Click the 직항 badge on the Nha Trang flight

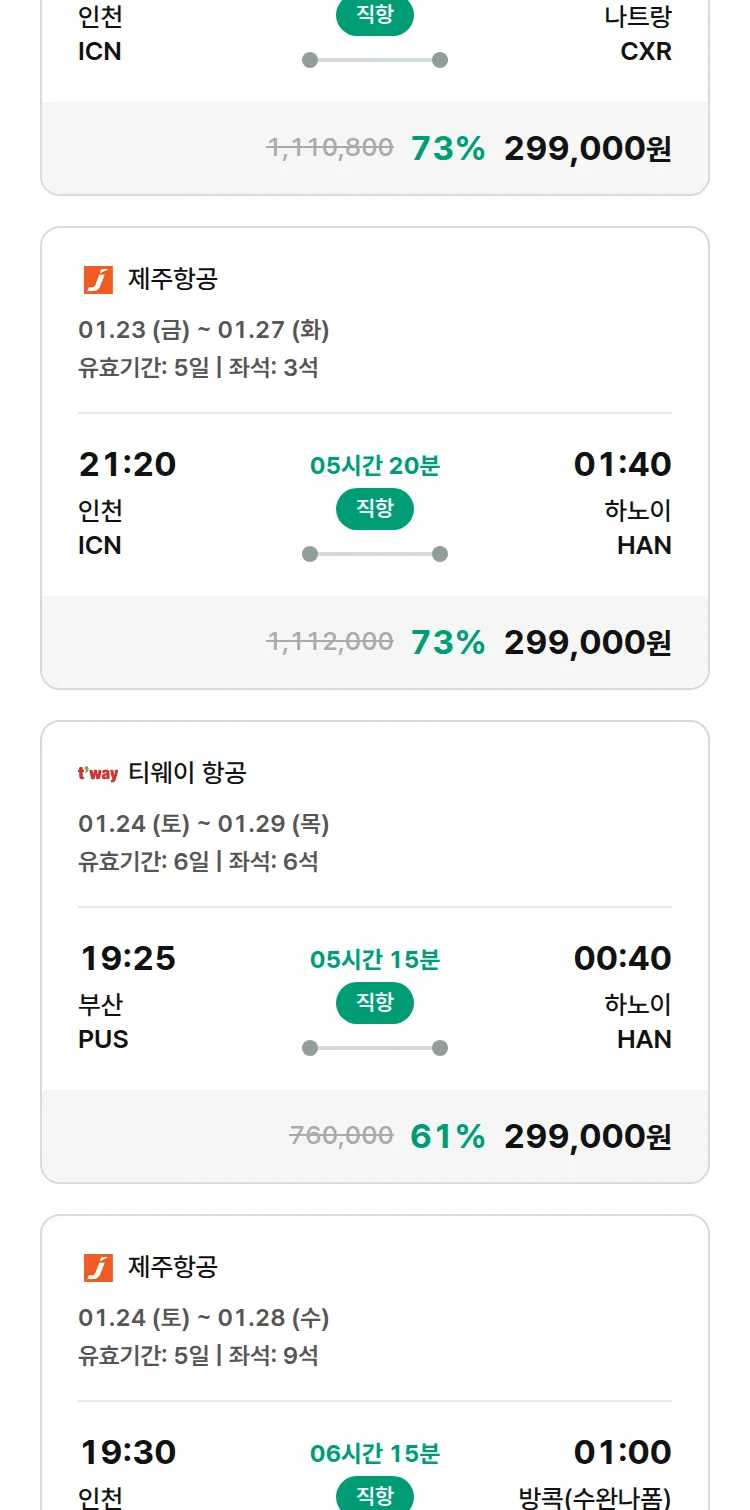coord(375,16)
